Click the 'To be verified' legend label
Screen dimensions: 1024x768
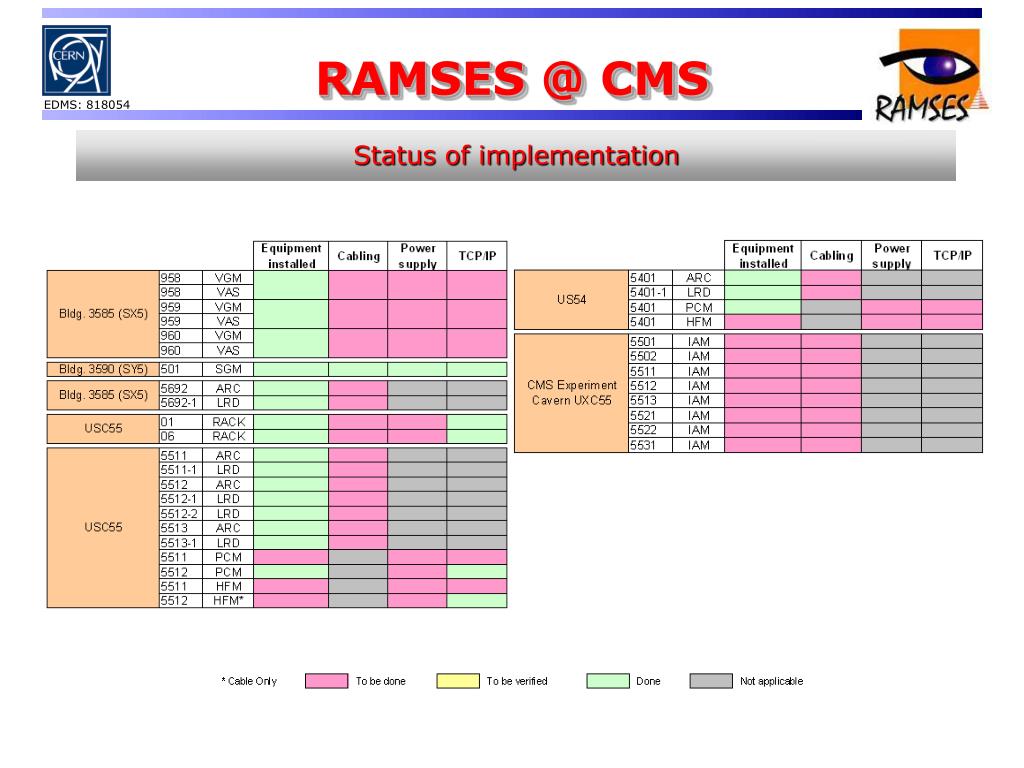point(517,681)
